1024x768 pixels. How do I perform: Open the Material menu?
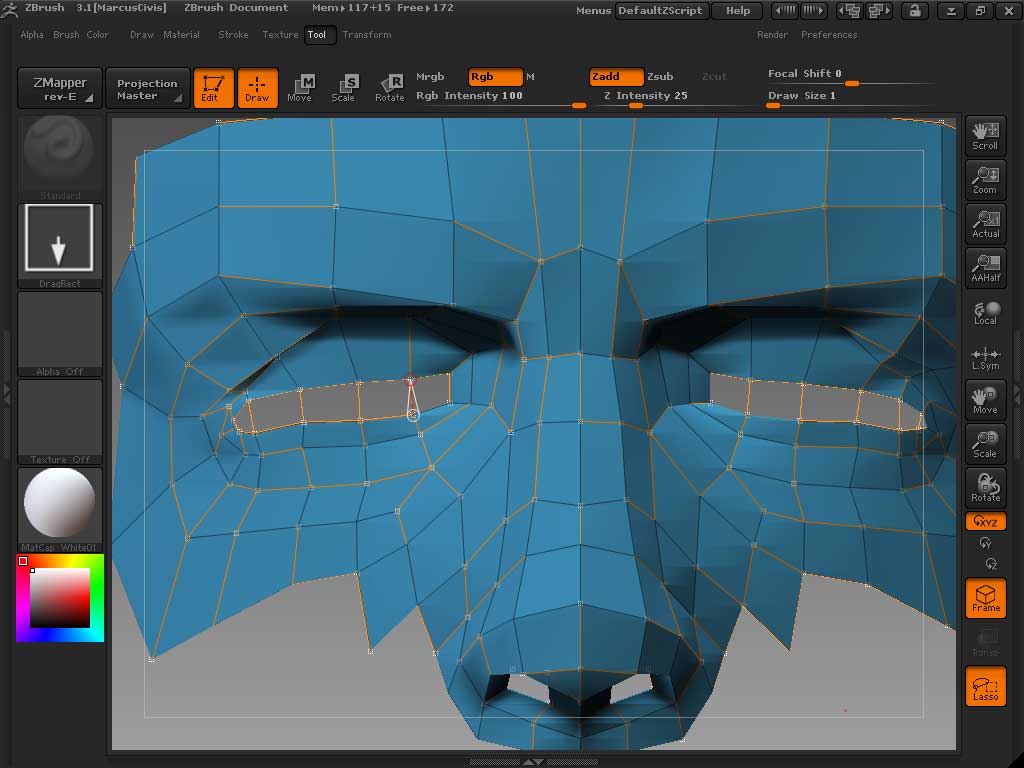click(x=182, y=35)
